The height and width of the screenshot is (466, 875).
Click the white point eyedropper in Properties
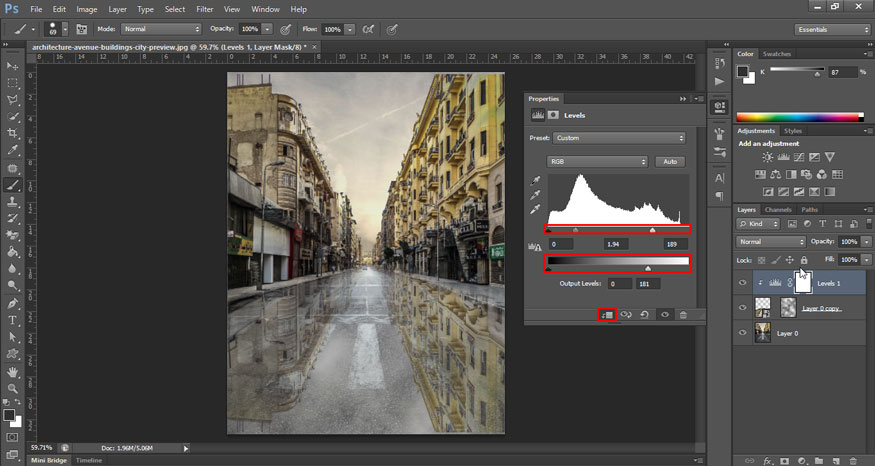click(536, 209)
